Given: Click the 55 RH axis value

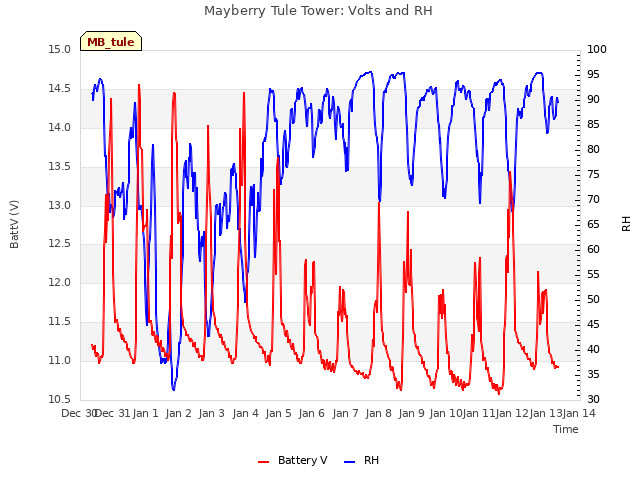Looking at the screenshot, I should tap(593, 274).
